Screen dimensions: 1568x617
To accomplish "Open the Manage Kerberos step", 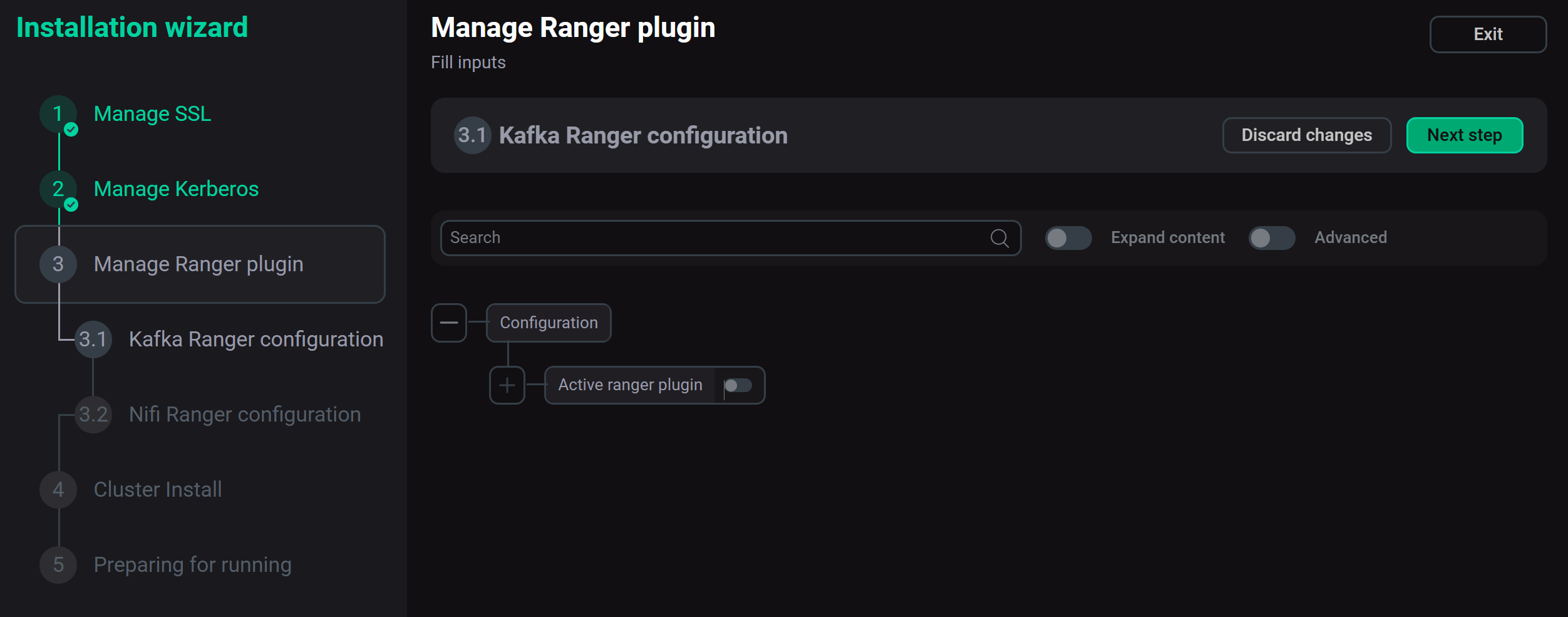I will 176,189.
